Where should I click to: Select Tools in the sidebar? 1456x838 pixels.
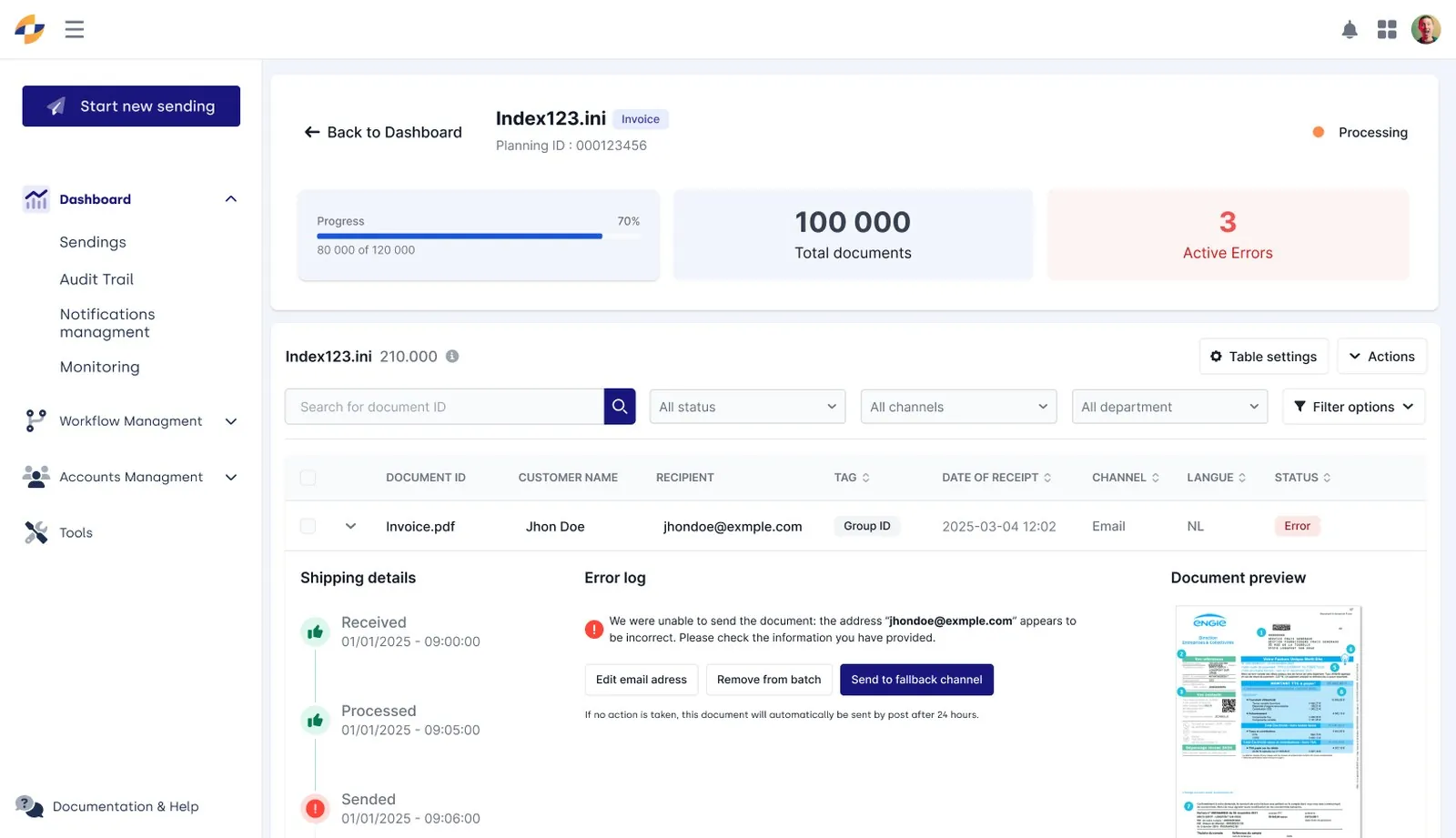pos(76,532)
